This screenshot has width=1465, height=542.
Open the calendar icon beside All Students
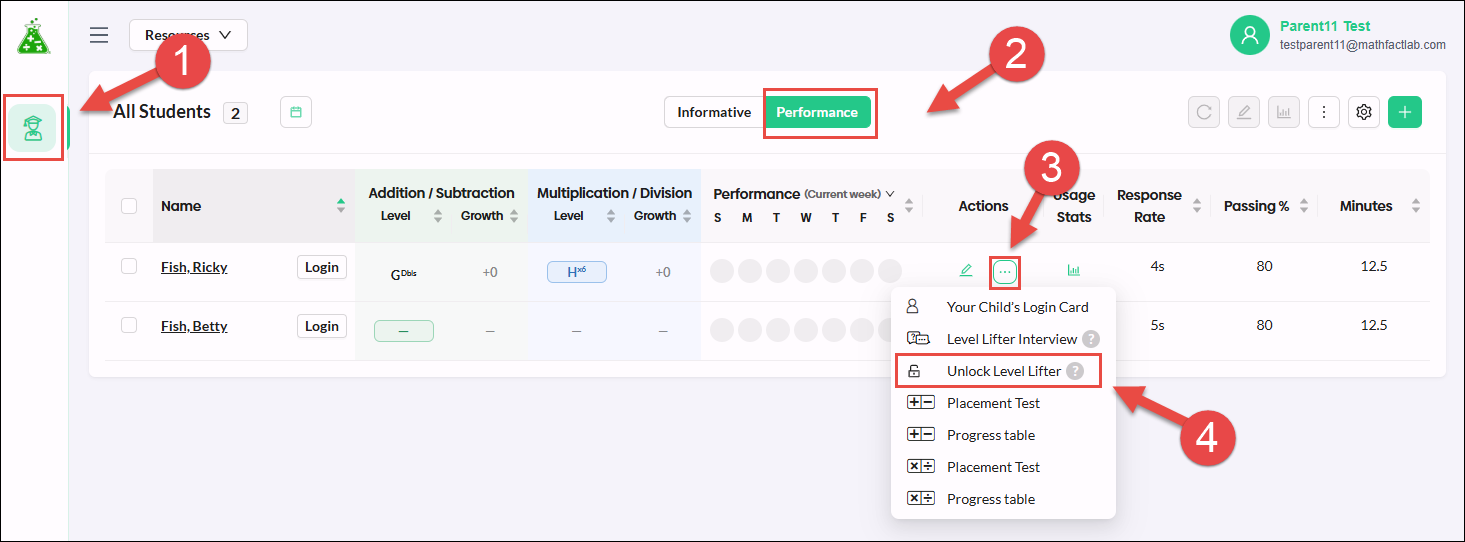pyautogui.click(x=296, y=112)
